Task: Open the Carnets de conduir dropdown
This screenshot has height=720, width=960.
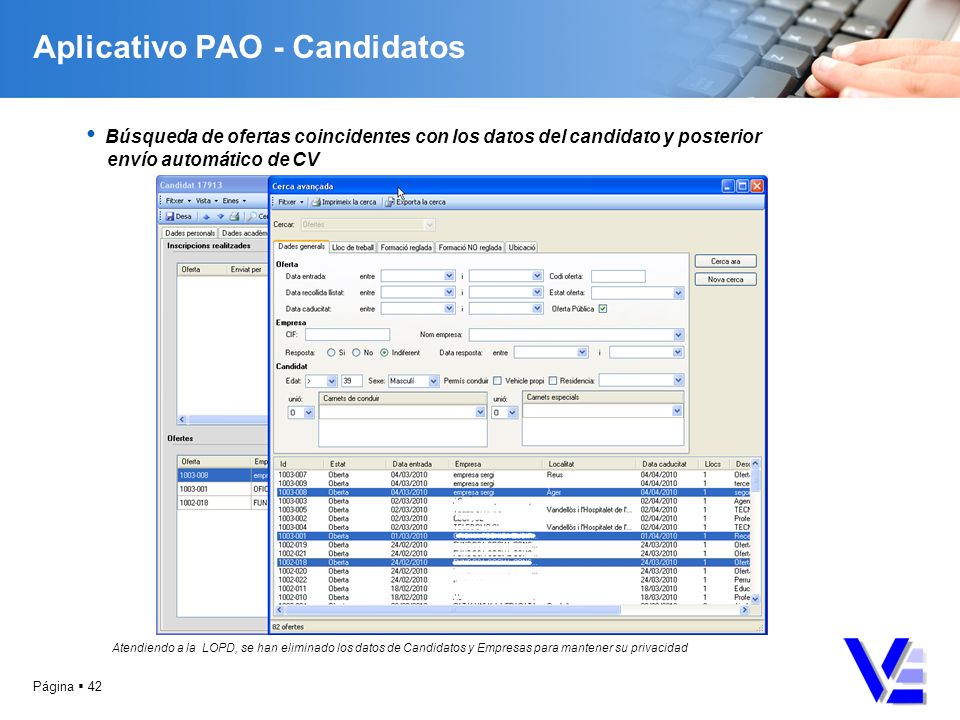Action: (x=480, y=413)
